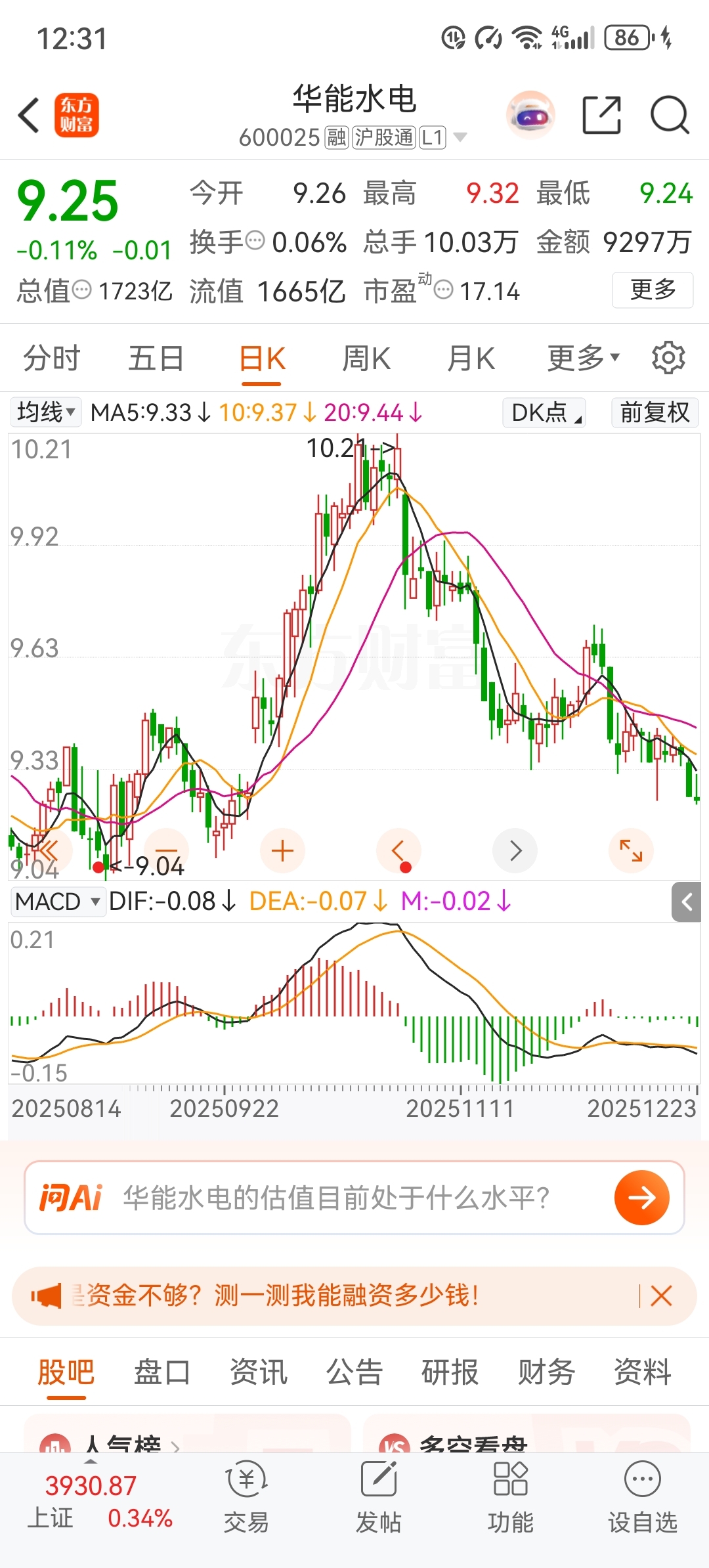The image size is (709, 1568).
Task: Open MACD indicator dropdown
Action: pyautogui.click(x=58, y=902)
